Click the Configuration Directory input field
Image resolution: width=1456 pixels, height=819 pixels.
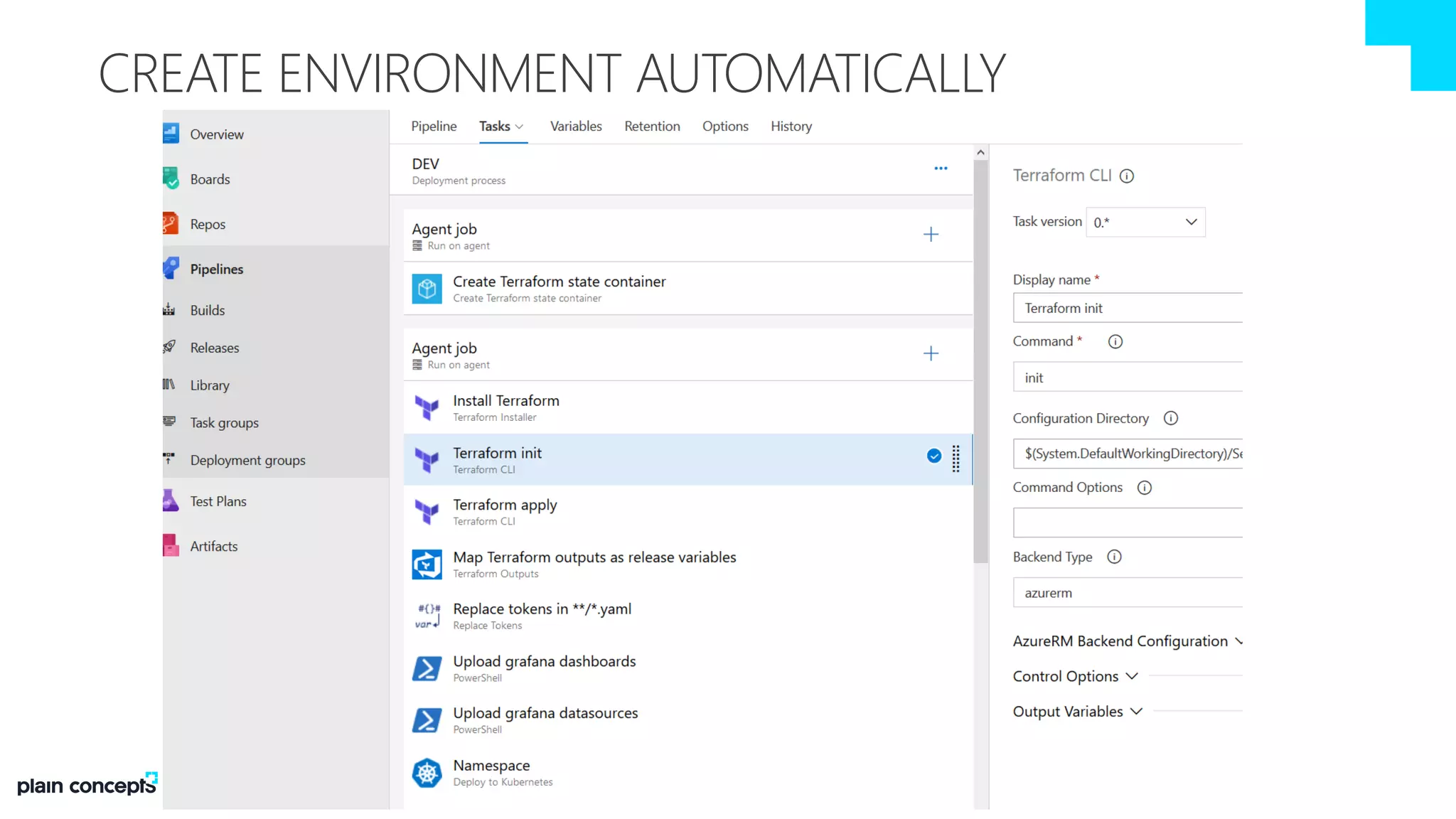(1128, 454)
